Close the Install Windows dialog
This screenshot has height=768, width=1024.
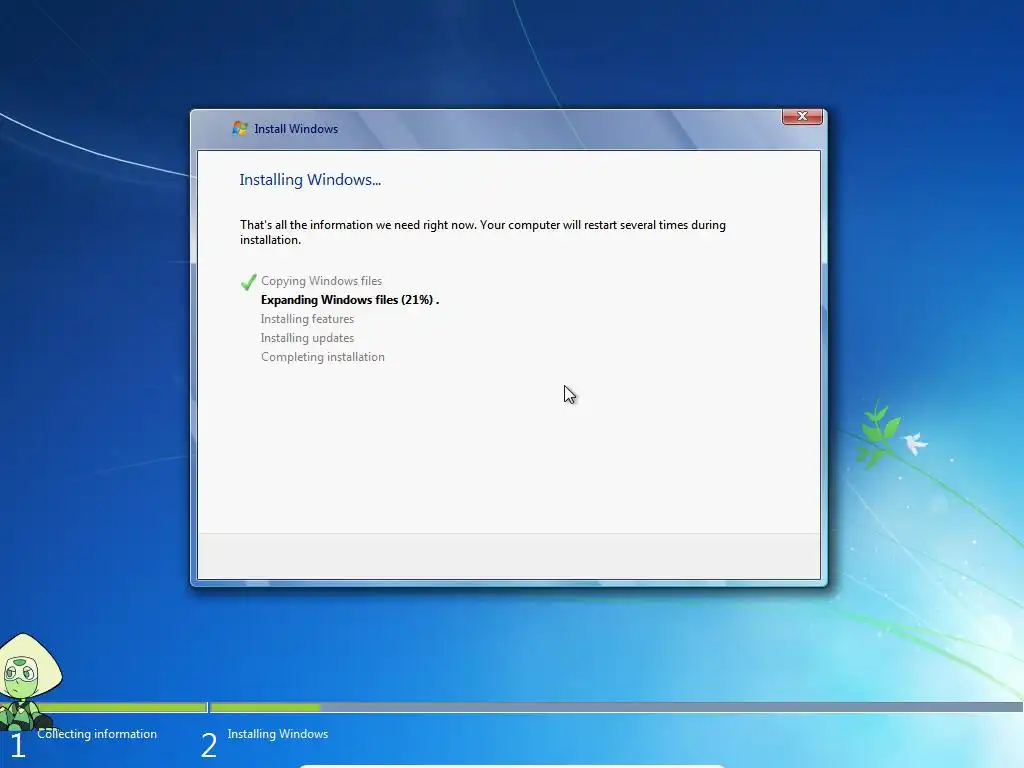click(802, 116)
